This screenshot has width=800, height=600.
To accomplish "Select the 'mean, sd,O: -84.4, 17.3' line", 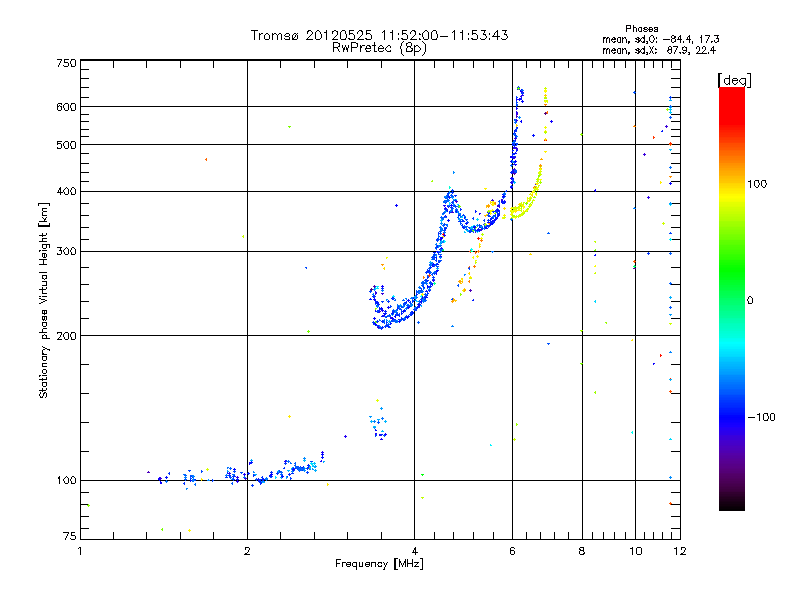I will [661, 39].
